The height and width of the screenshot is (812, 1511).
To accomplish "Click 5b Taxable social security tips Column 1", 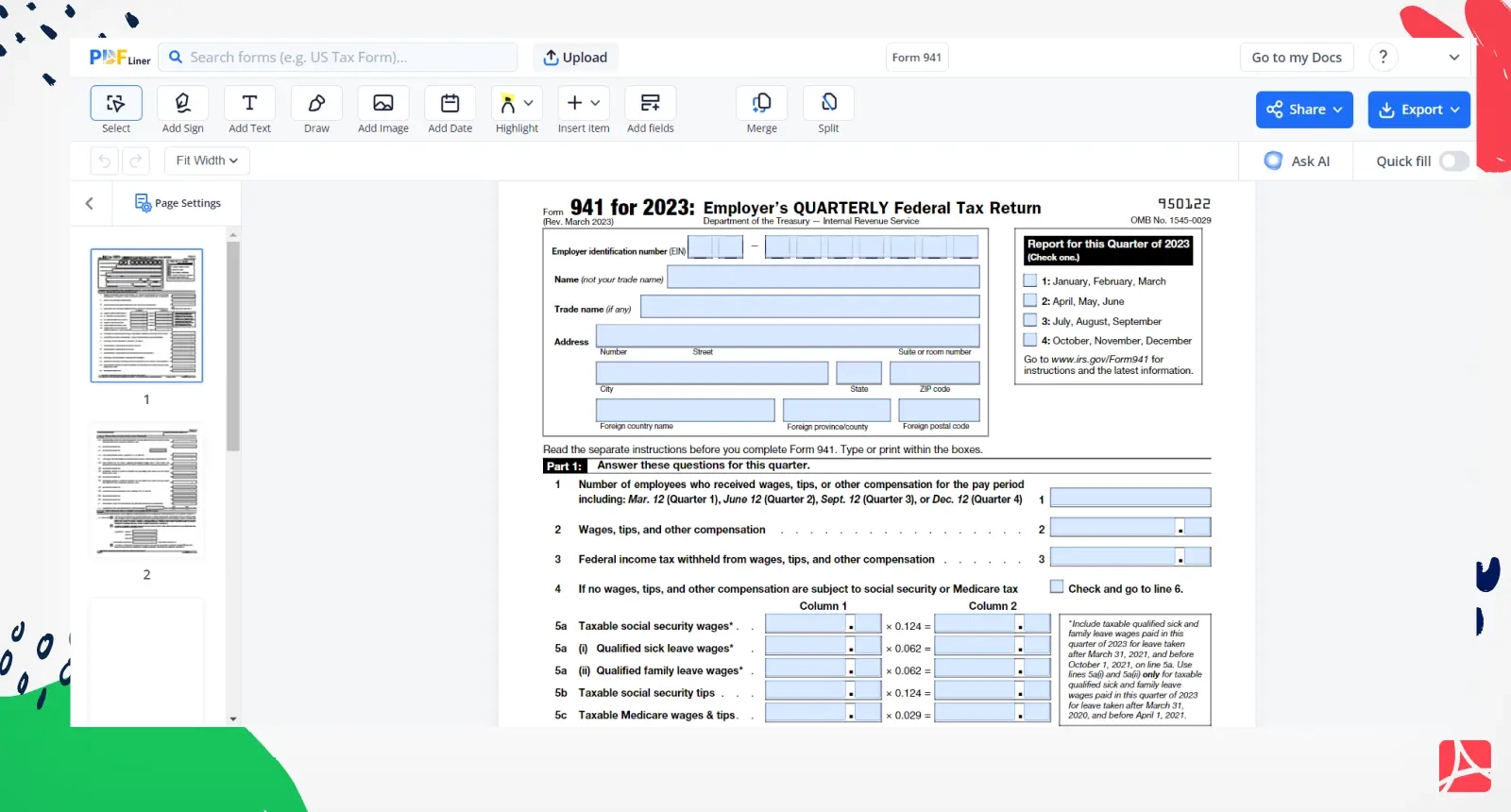I will [823, 690].
